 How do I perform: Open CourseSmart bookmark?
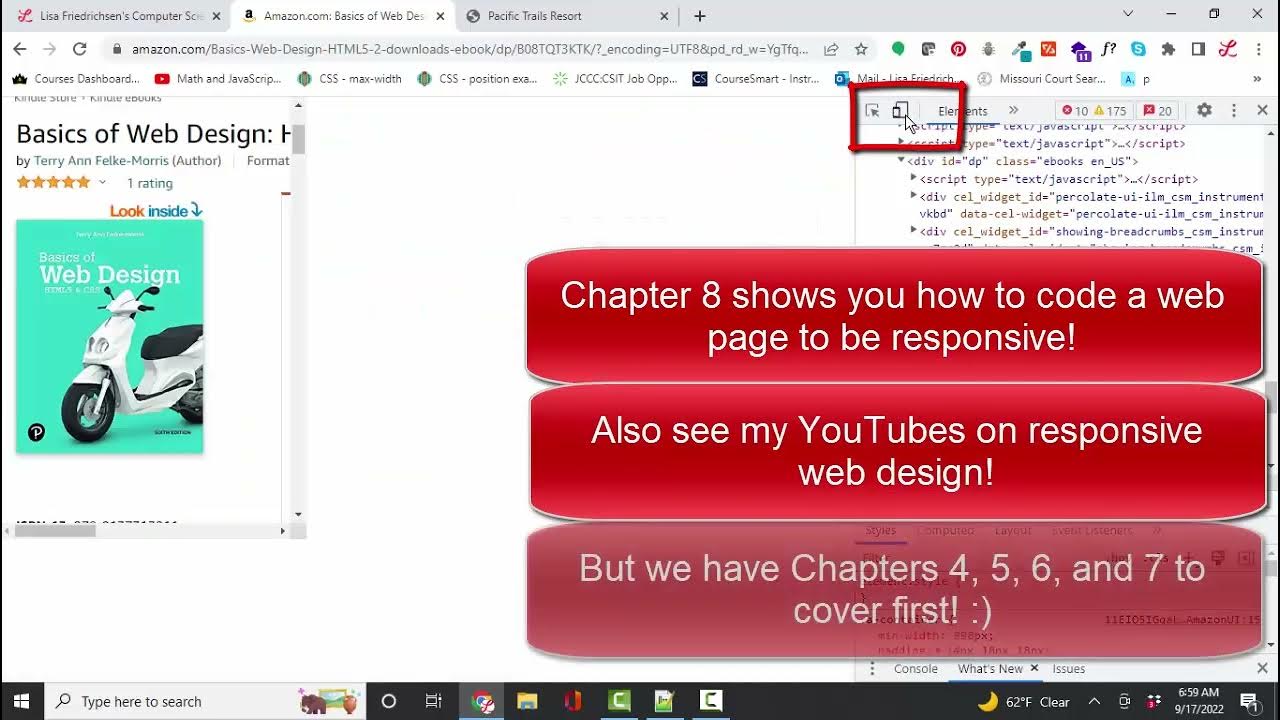click(756, 79)
